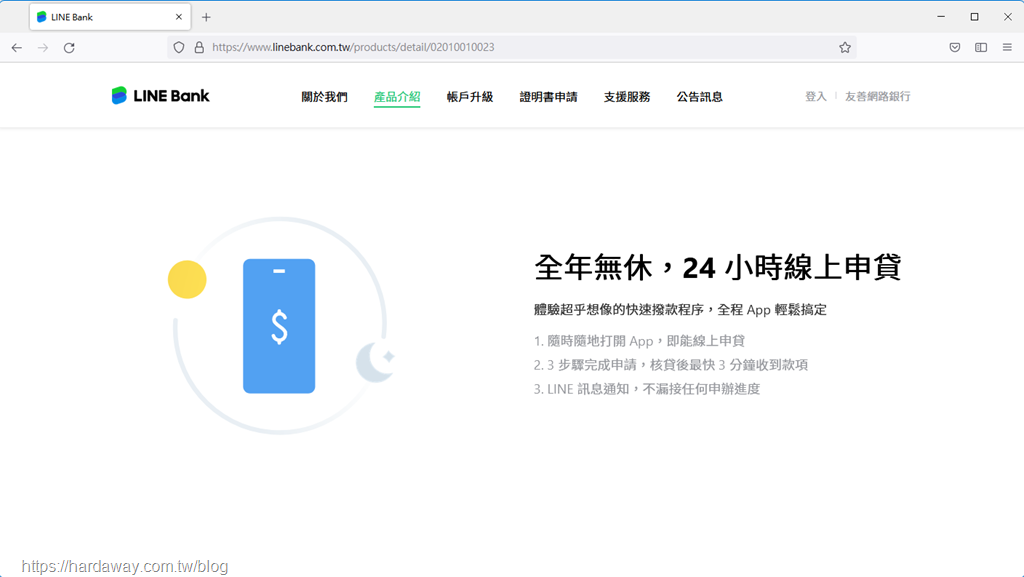Save page to Pocket icon
This screenshot has height=577, width=1024.
pos(955,48)
